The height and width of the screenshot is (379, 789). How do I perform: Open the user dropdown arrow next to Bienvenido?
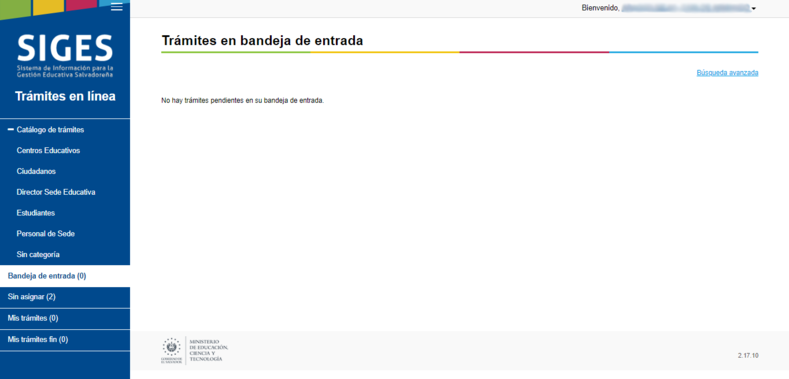pyautogui.click(x=753, y=9)
